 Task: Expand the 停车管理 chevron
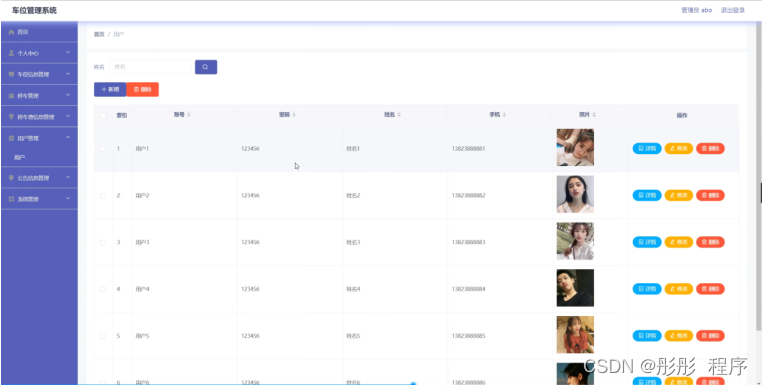pyautogui.click(x=68, y=95)
